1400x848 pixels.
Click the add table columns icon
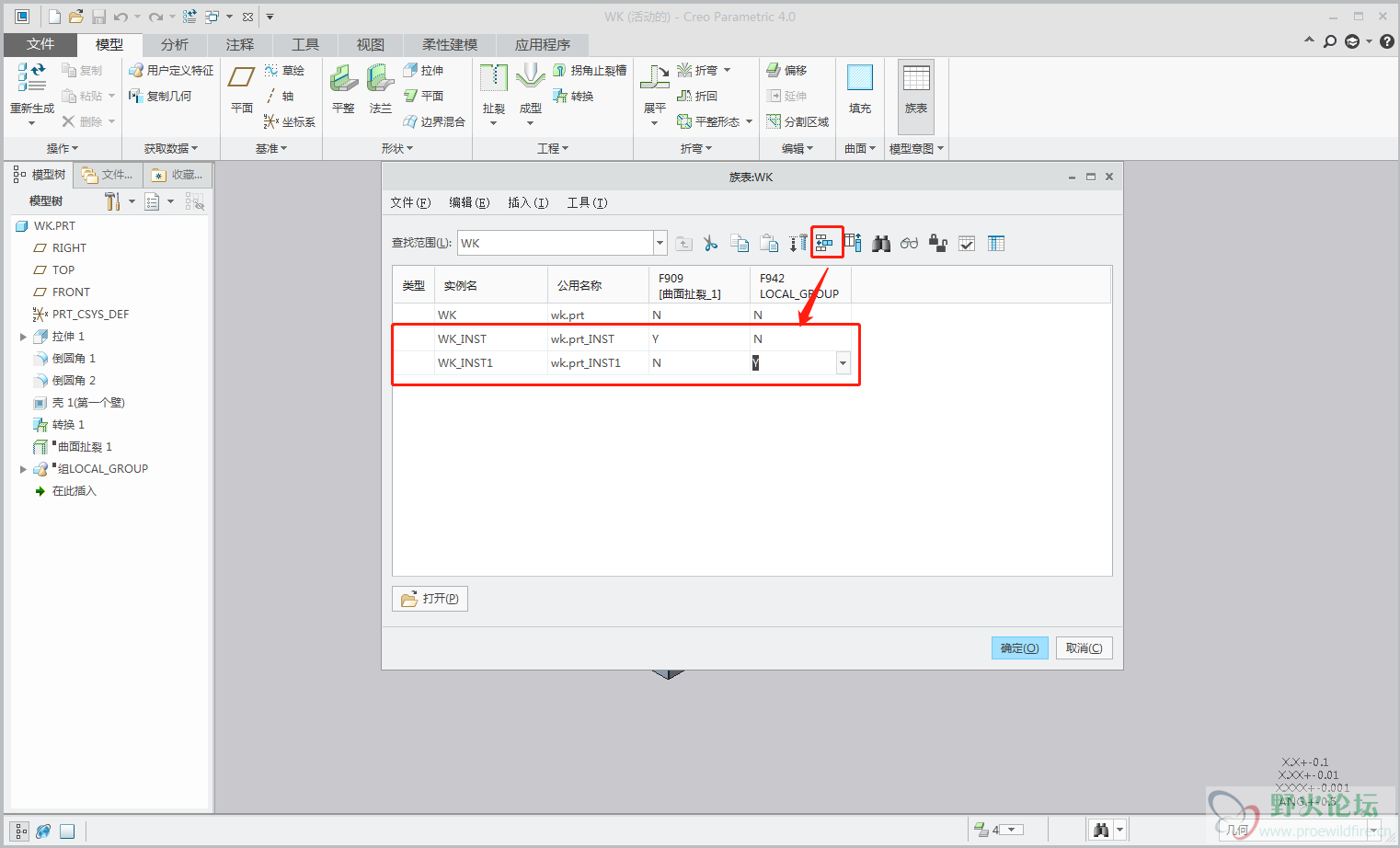(853, 243)
